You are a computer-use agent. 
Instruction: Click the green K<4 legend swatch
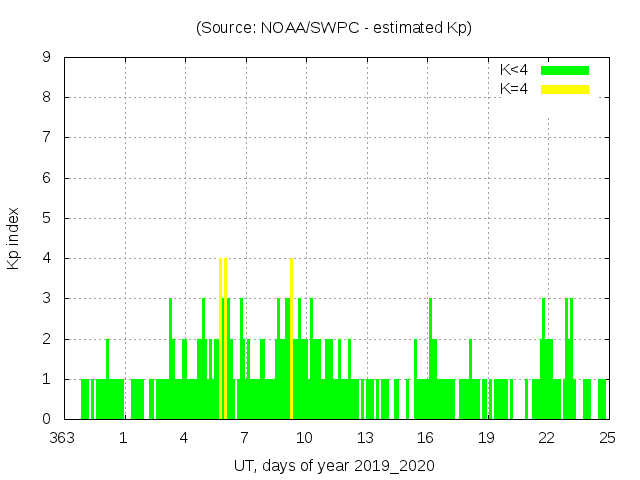[x=565, y=70]
